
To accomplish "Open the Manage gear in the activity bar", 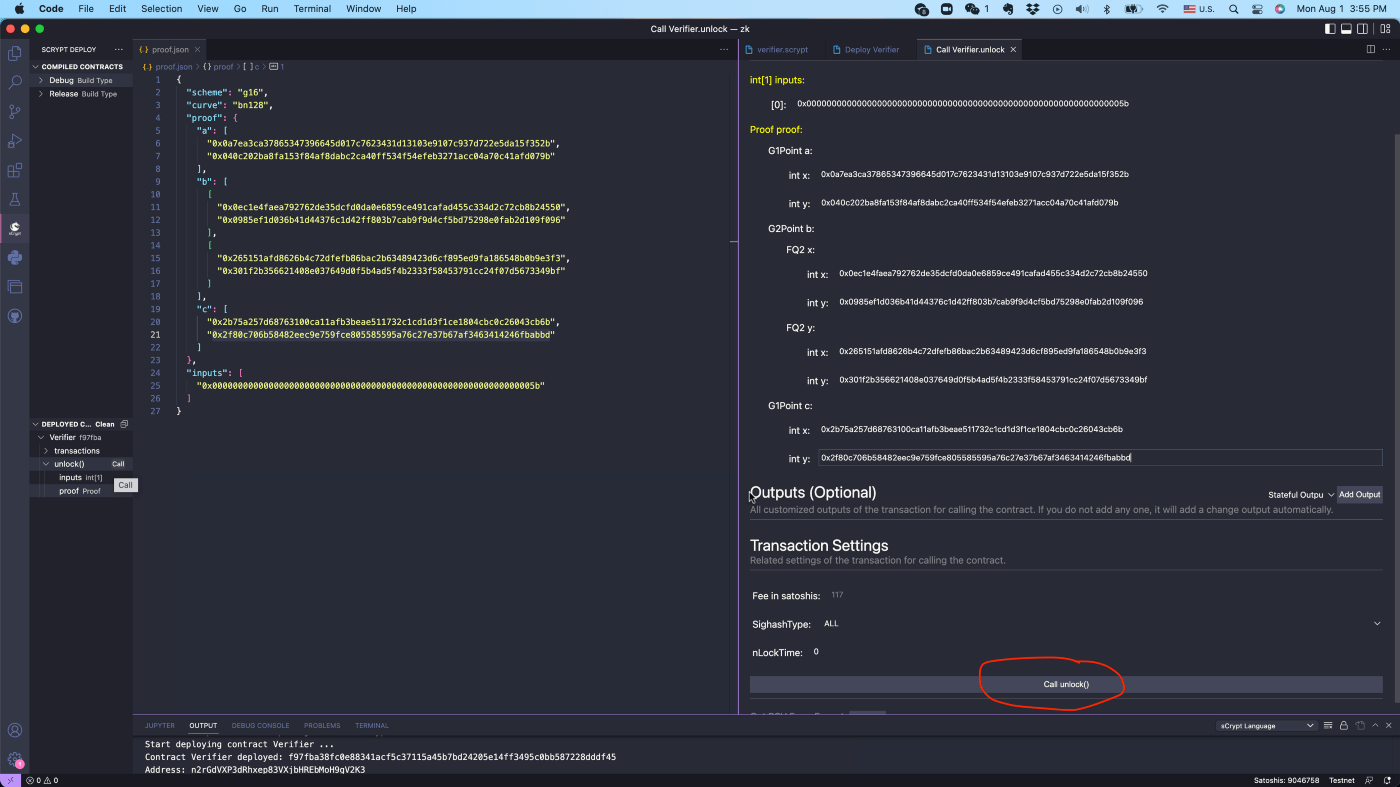I will [x=15, y=760].
